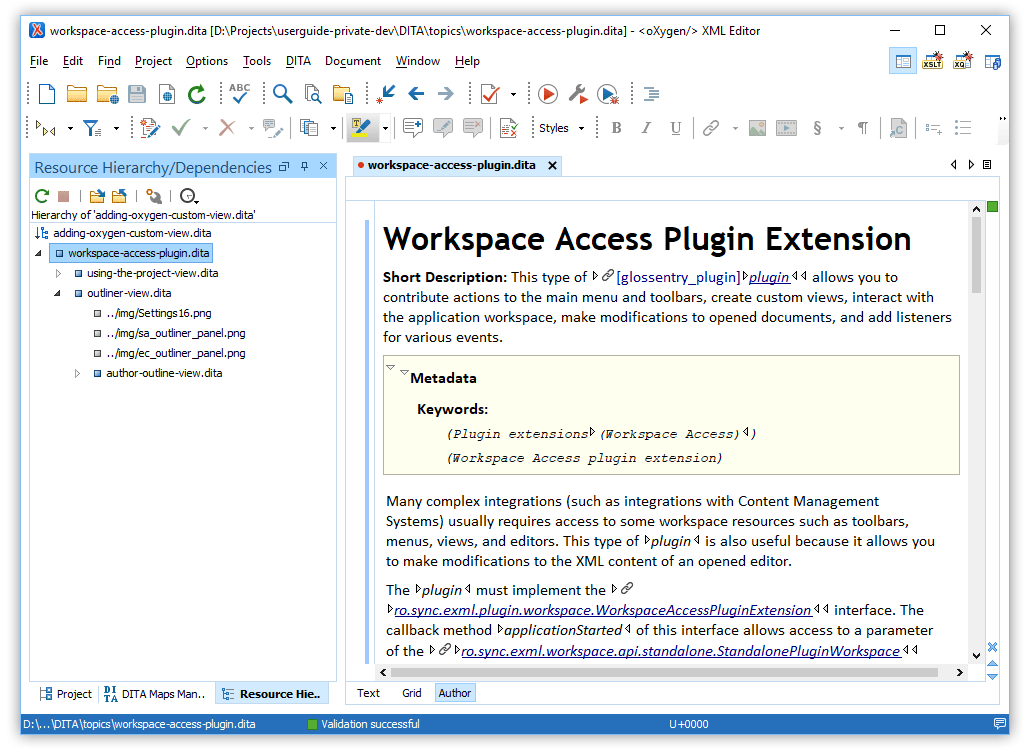Image resolution: width=1030 pixels, height=750 pixels.
Task: Switch to Grid editing mode tab
Action: click(412, 693)
